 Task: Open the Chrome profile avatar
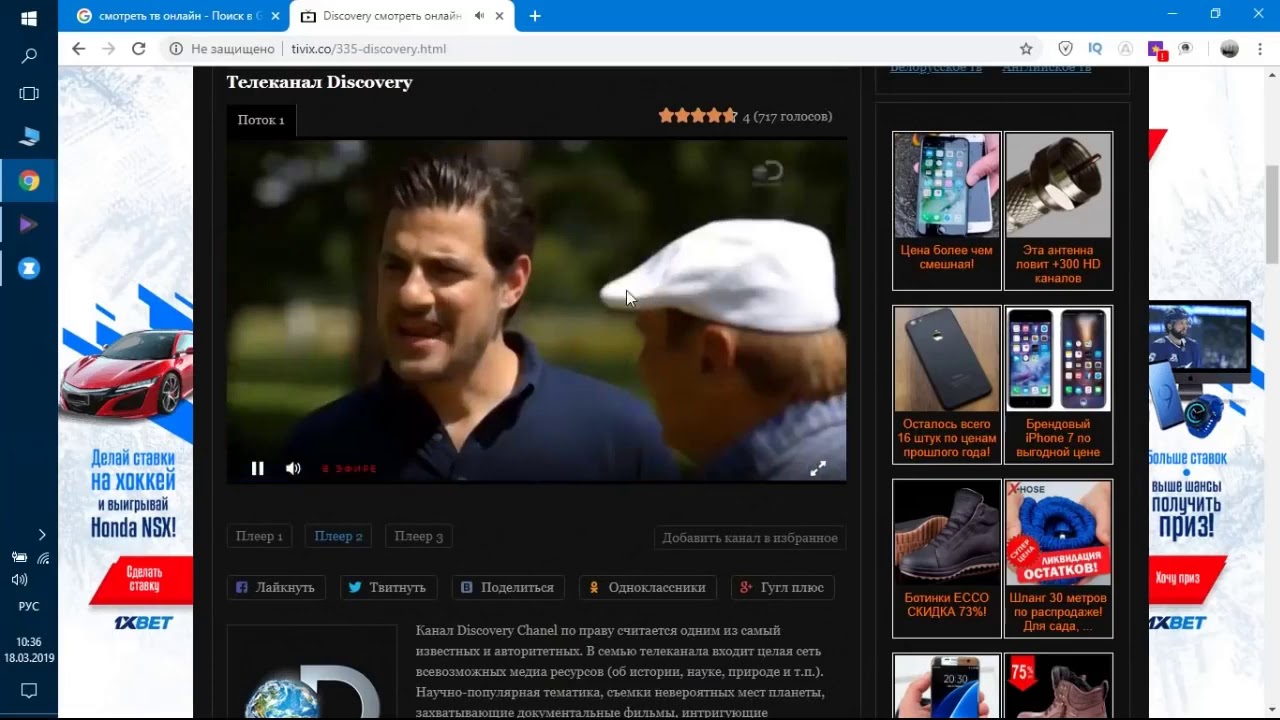coord(1230,48)
